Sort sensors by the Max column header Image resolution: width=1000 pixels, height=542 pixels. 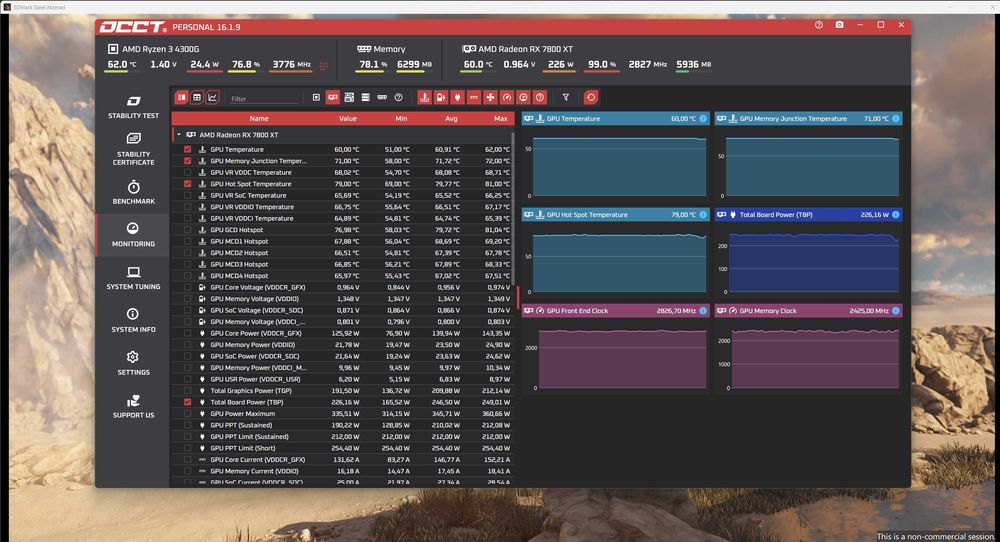(501, 119)
